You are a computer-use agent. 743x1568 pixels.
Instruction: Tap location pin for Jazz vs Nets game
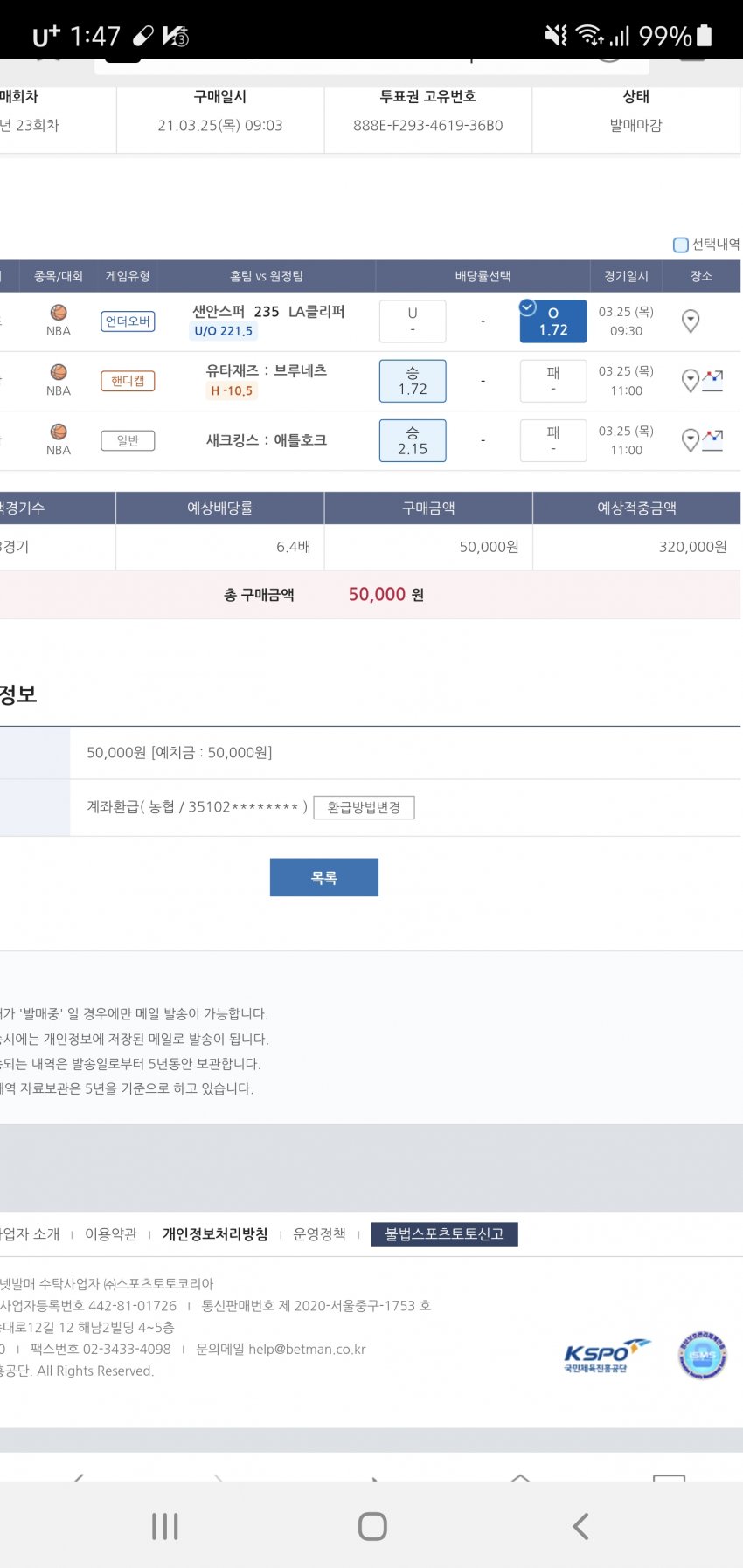click(690, 381)
